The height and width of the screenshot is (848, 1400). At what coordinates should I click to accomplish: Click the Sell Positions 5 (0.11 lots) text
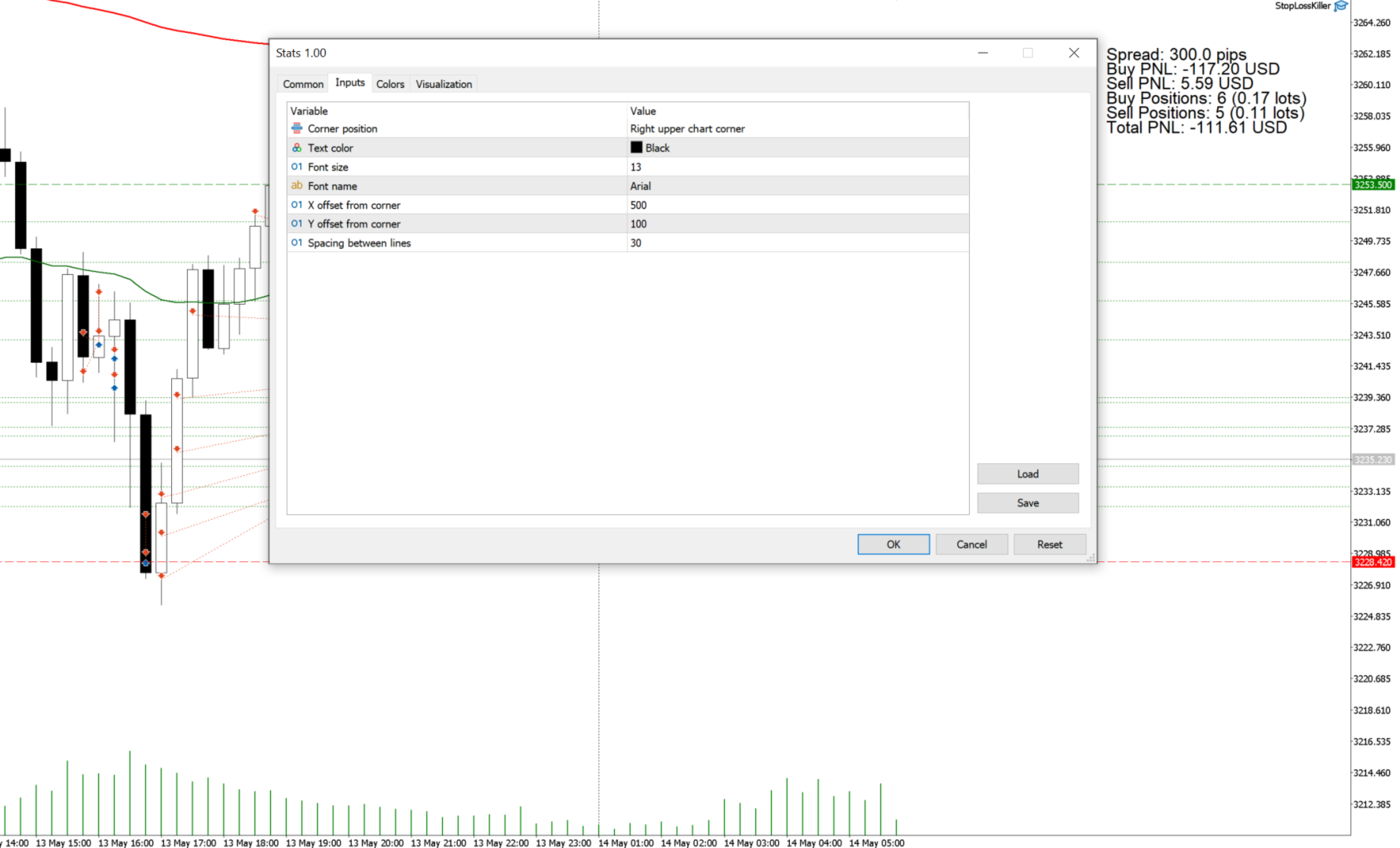pos(1205,112)
